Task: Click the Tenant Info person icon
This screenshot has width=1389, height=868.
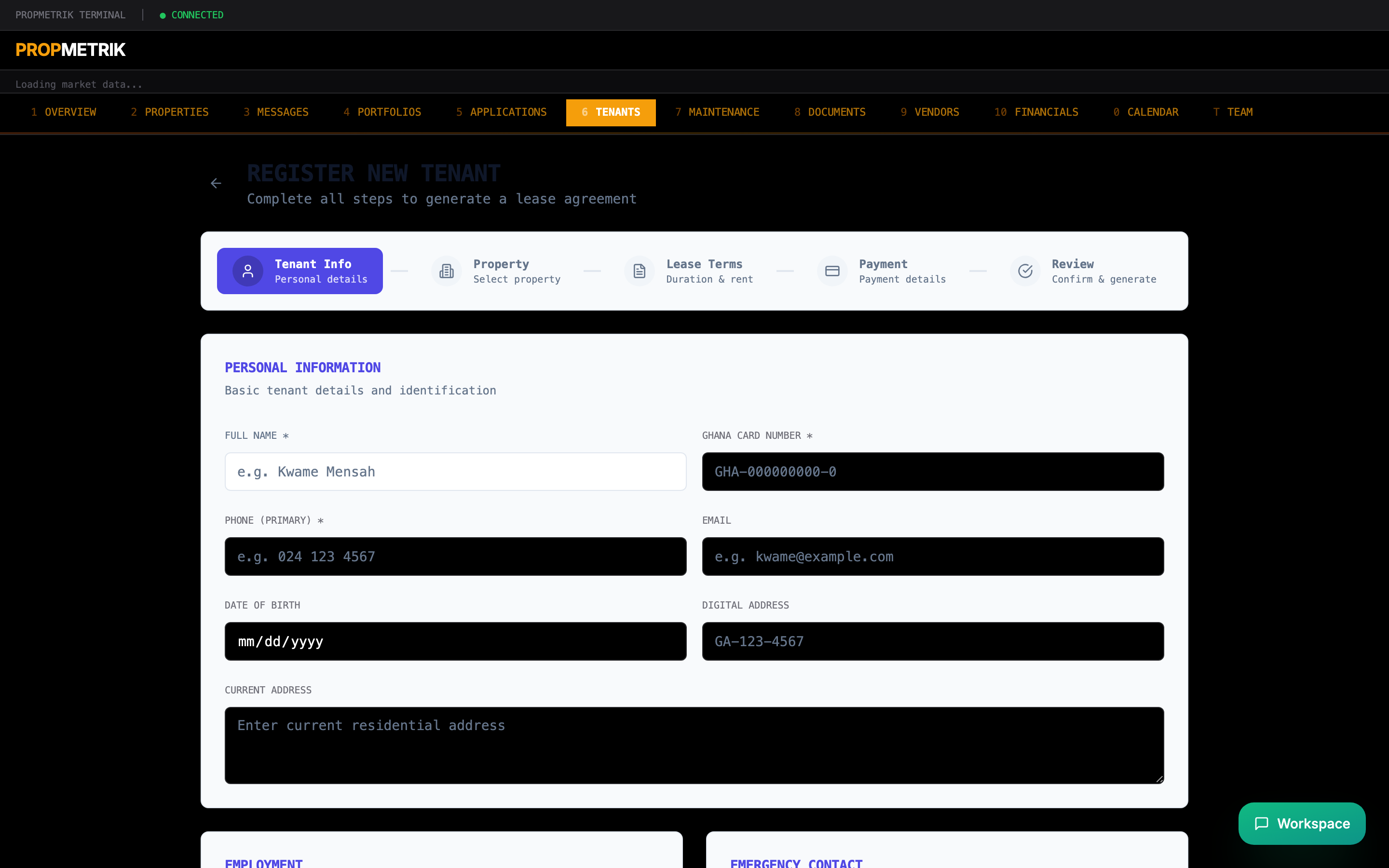Action: (248, 271)
